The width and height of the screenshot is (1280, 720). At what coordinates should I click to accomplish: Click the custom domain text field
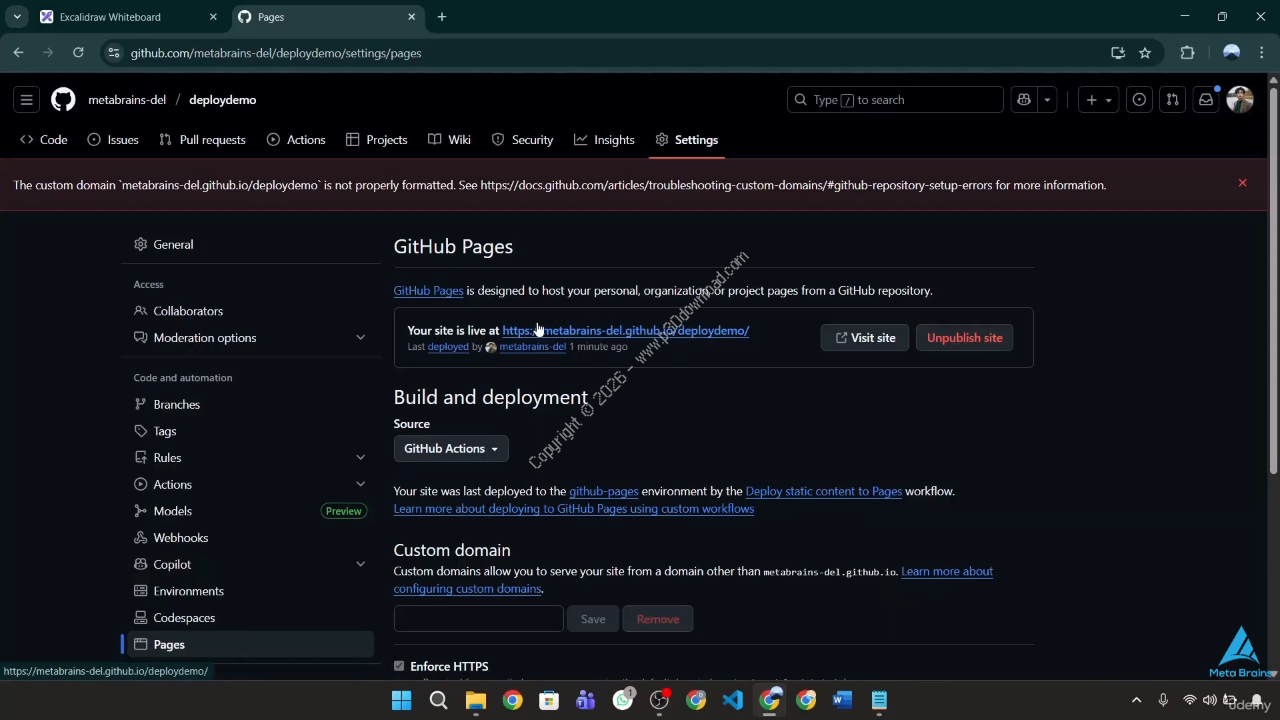pos(478,619)
